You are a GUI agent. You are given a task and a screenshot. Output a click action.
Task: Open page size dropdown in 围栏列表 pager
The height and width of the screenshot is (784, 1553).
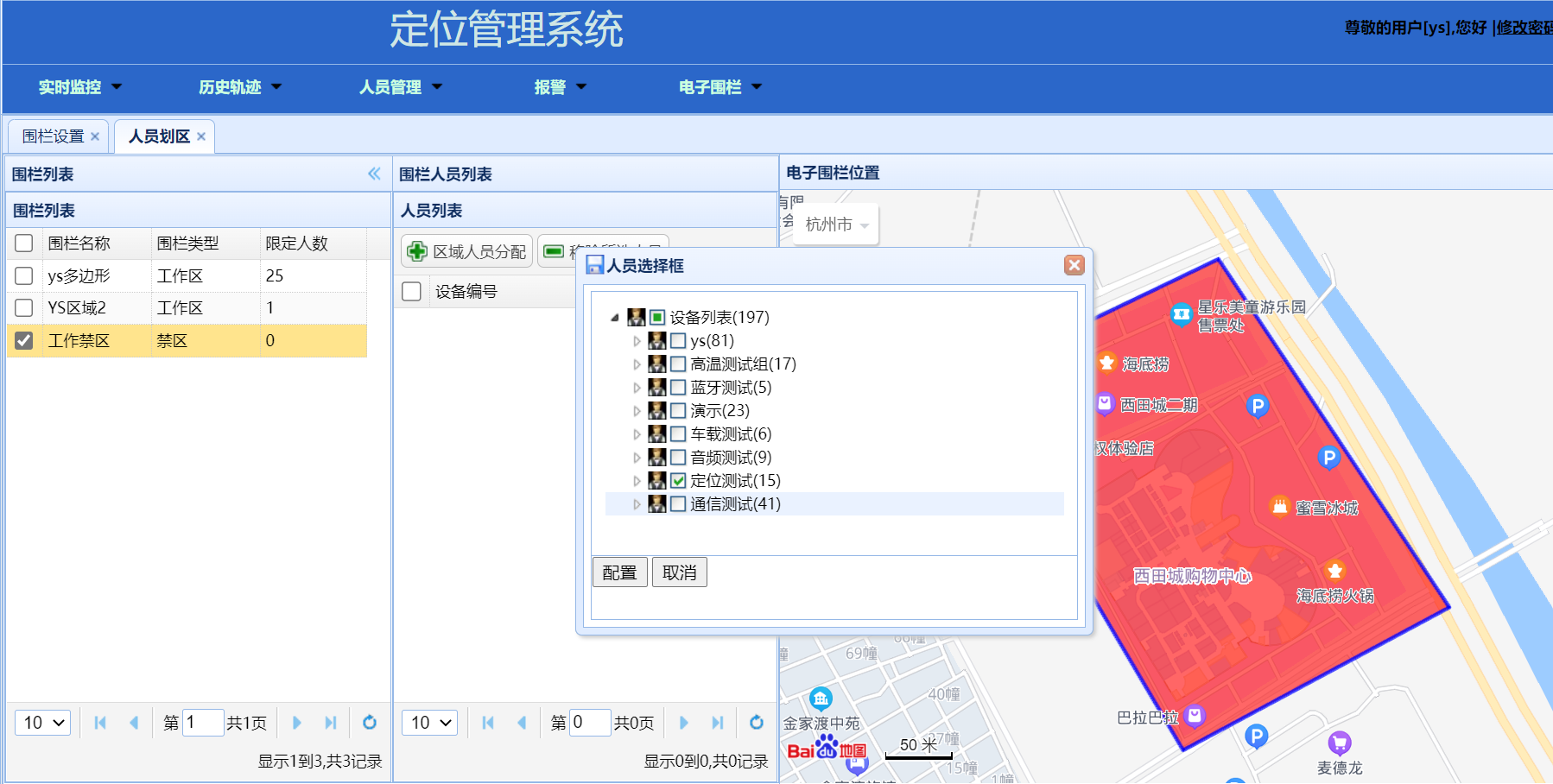(x=43, y=723)
